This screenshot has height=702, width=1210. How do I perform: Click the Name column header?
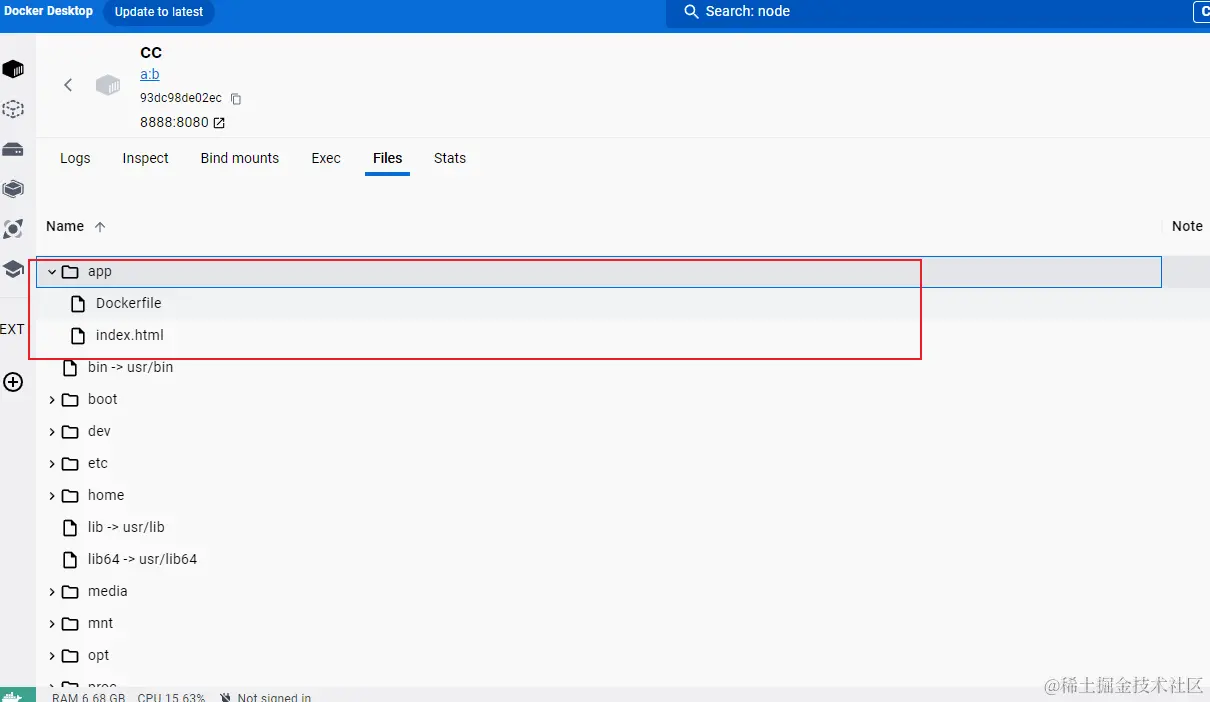tap(65, 226)
